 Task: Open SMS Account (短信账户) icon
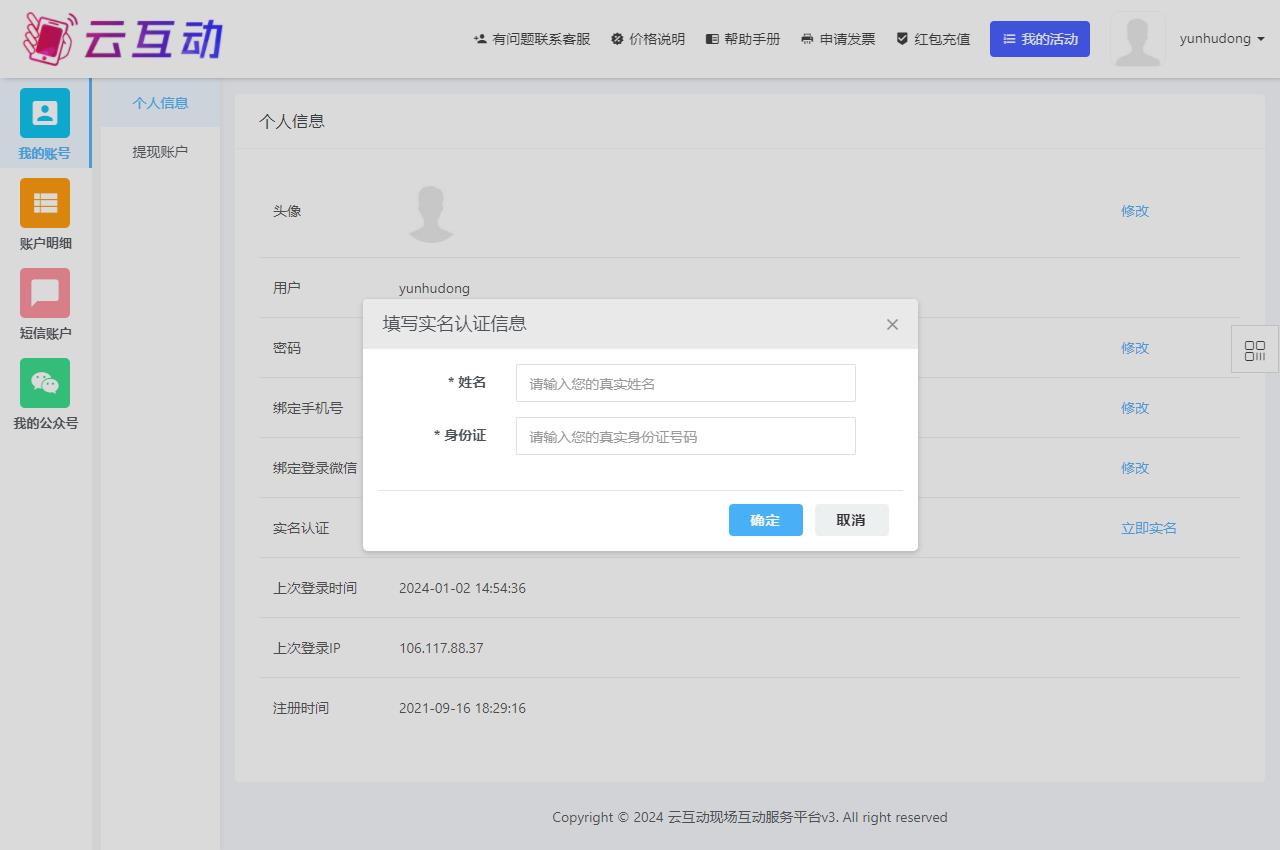click(x=45, y=293)
